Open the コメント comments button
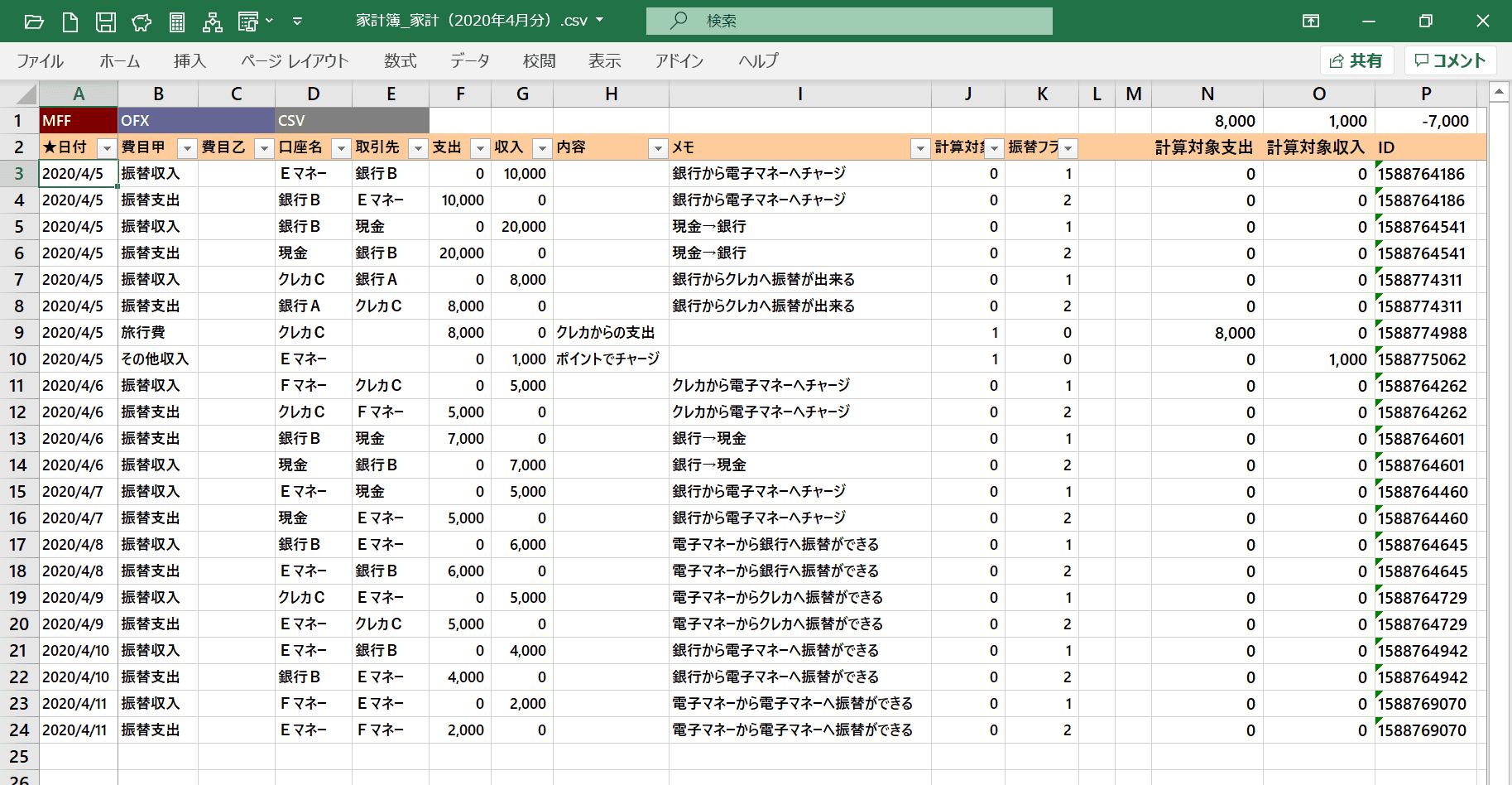Screen dimensions: 1512x785 [x=1450, y=60]
